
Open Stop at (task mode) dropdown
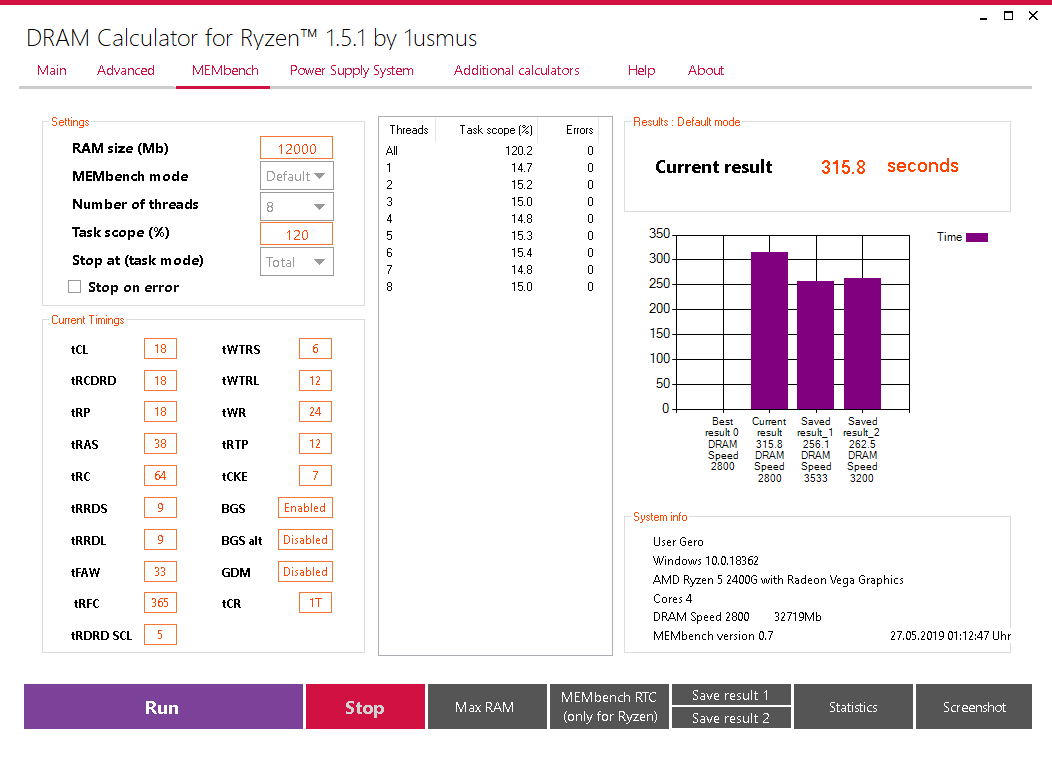[x=297, y=262]
